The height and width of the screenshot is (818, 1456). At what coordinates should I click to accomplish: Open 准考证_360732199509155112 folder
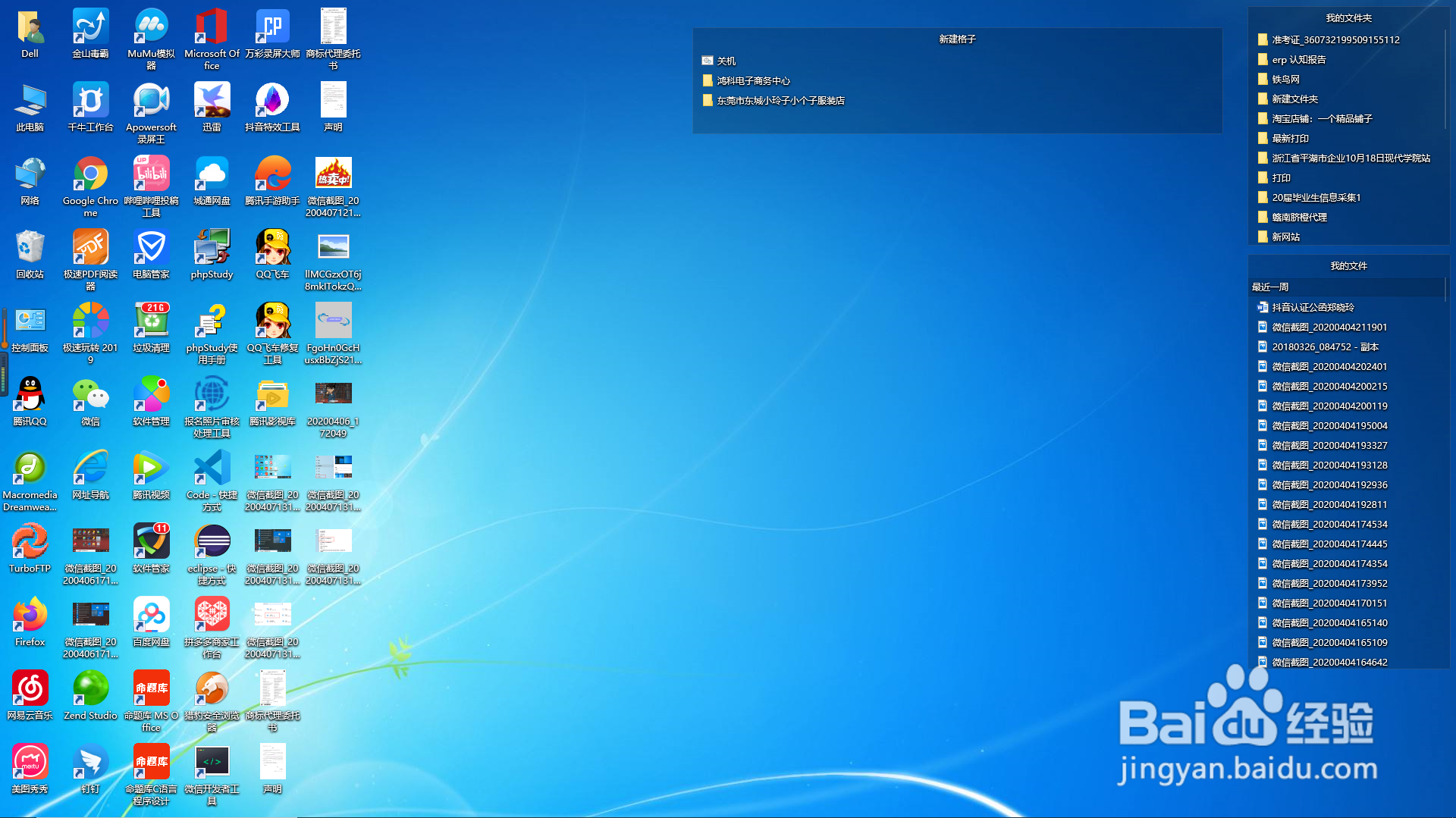tap(1329, 39)
